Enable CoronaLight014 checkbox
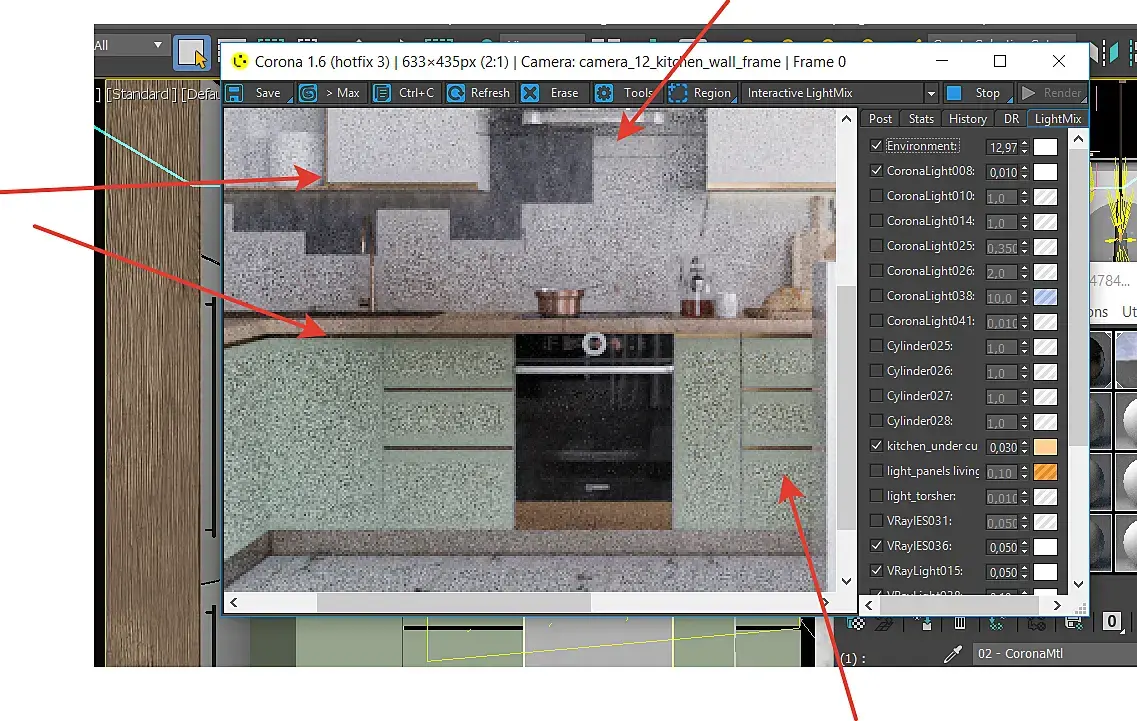Image resolution: width=1137 pixels, height=721 pixels. coord(876,221)
